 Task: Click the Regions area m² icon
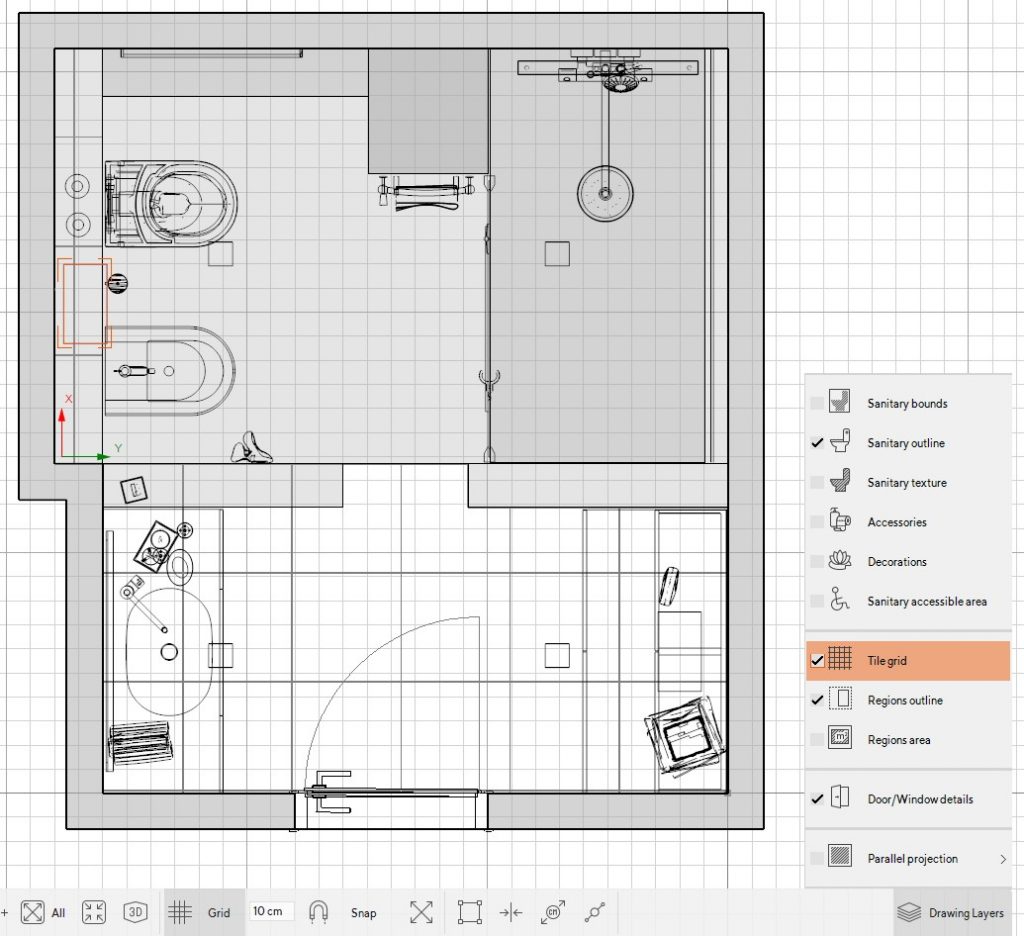coord(840,739)
